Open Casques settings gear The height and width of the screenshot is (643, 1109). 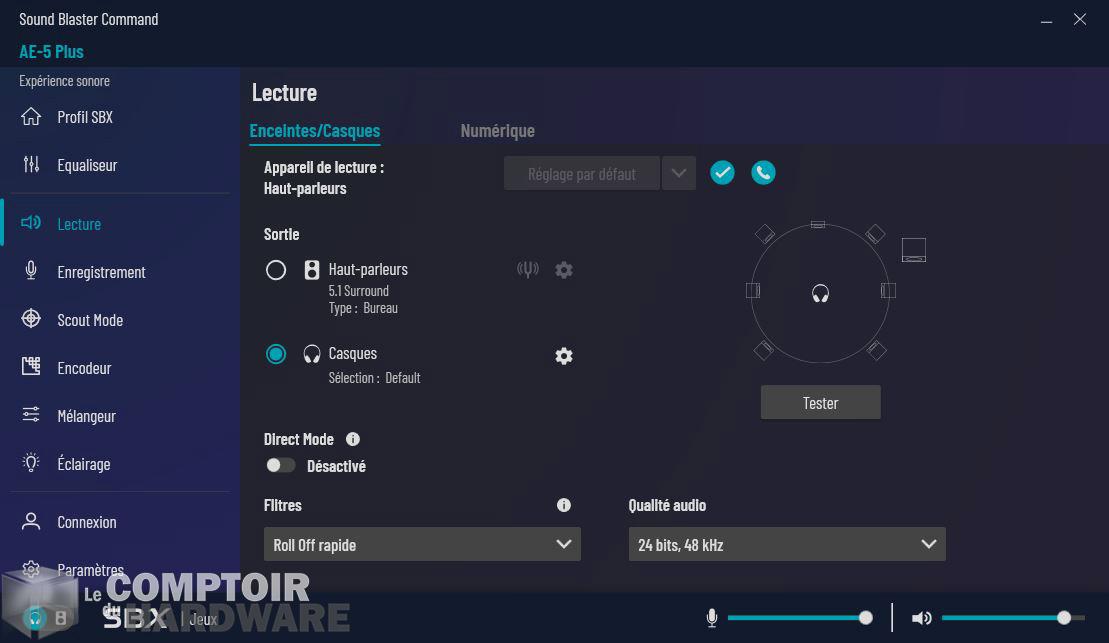click(x=564, y=356)
